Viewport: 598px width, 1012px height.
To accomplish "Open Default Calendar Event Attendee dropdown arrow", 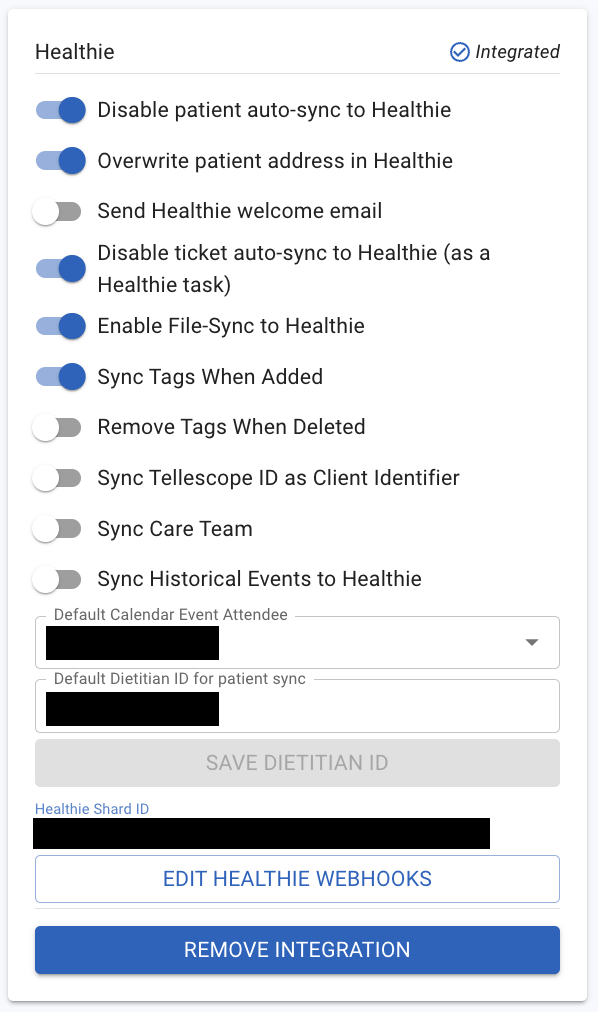I will [532, 642].
